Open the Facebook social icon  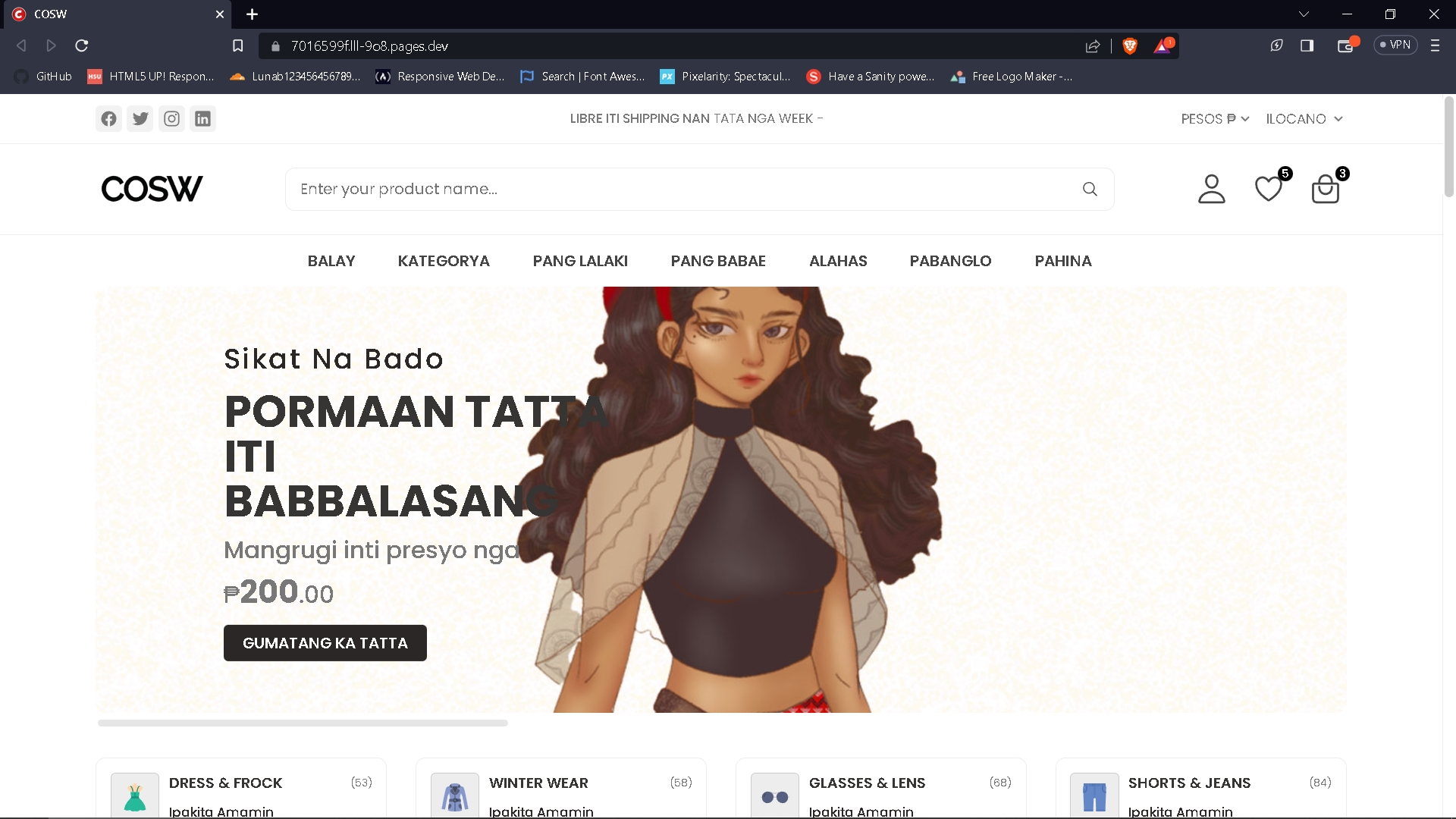(109, 119)
